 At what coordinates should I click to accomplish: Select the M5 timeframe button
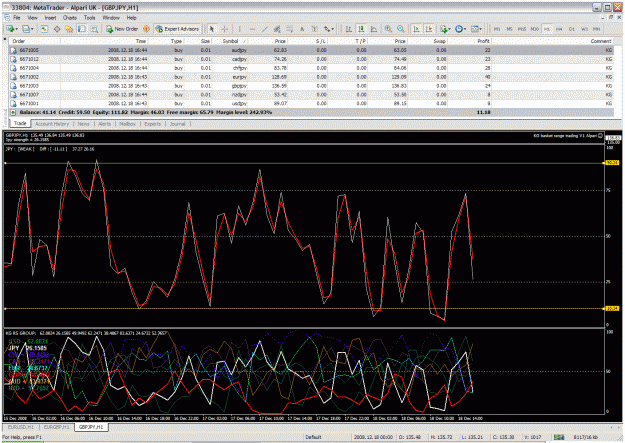[x=509, y=29]
